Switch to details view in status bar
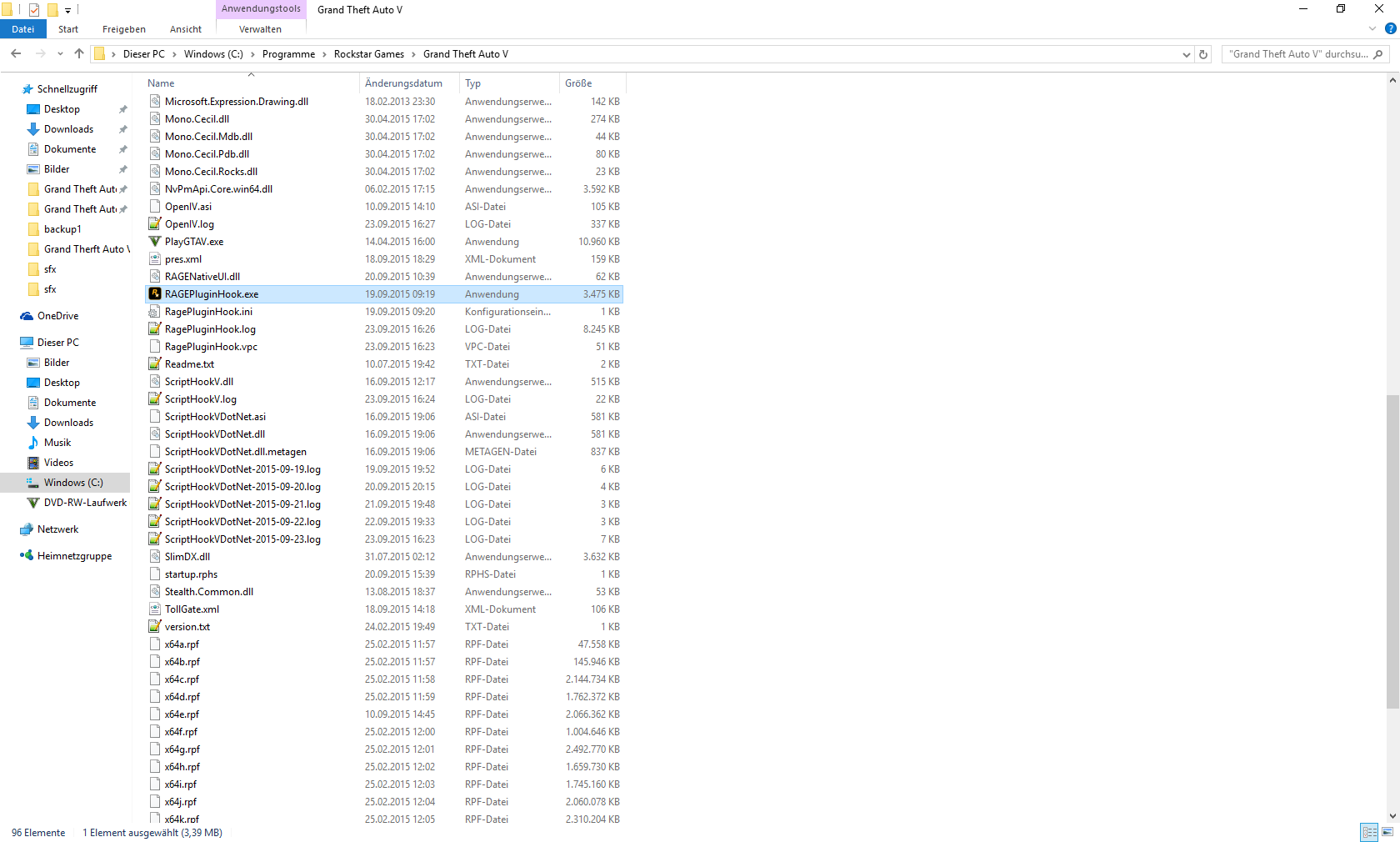 pyautogui.click(x=1369, y=832)
